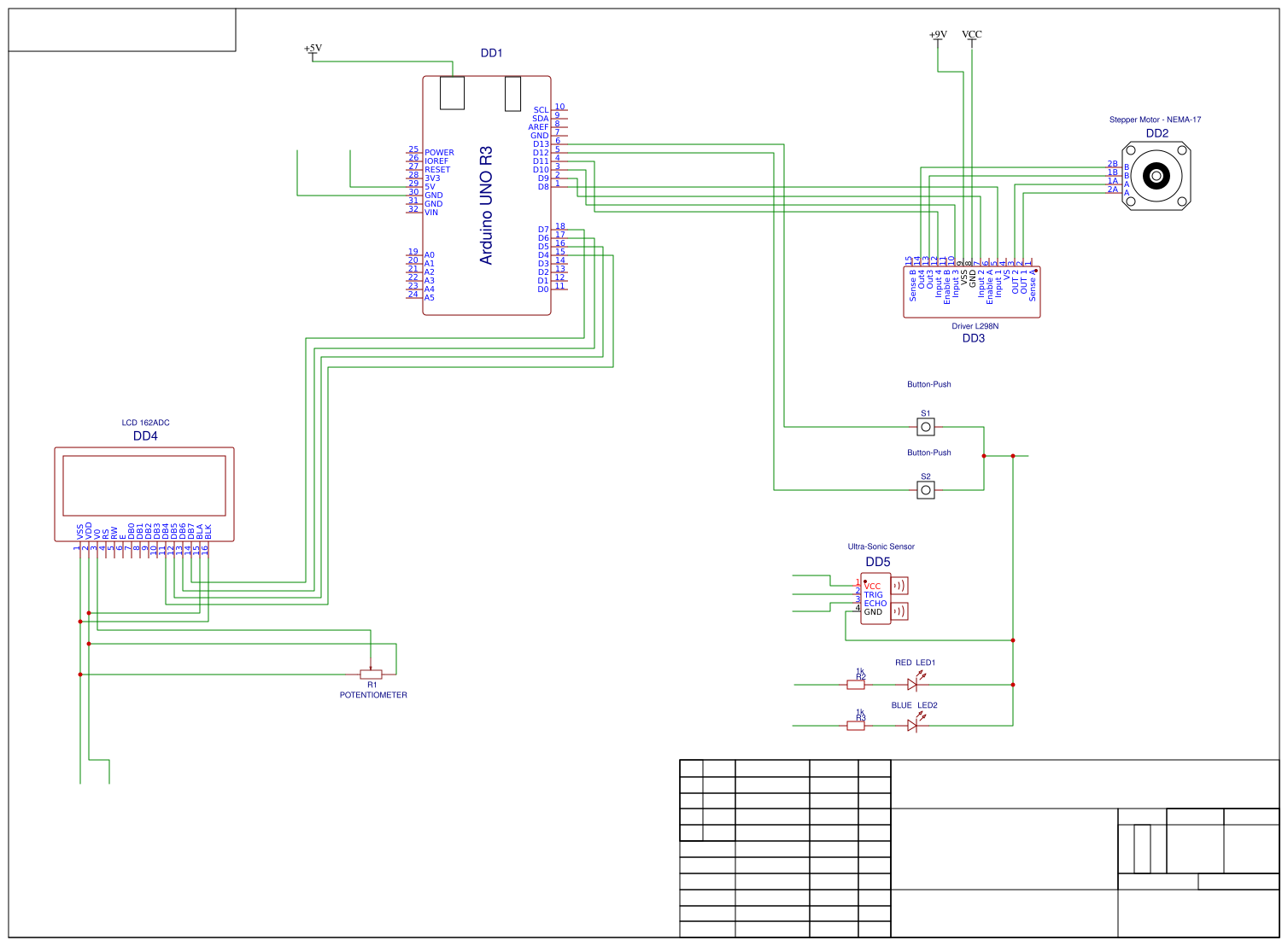Click the 'BLUE LED2' label

click(x=915, y=705)
